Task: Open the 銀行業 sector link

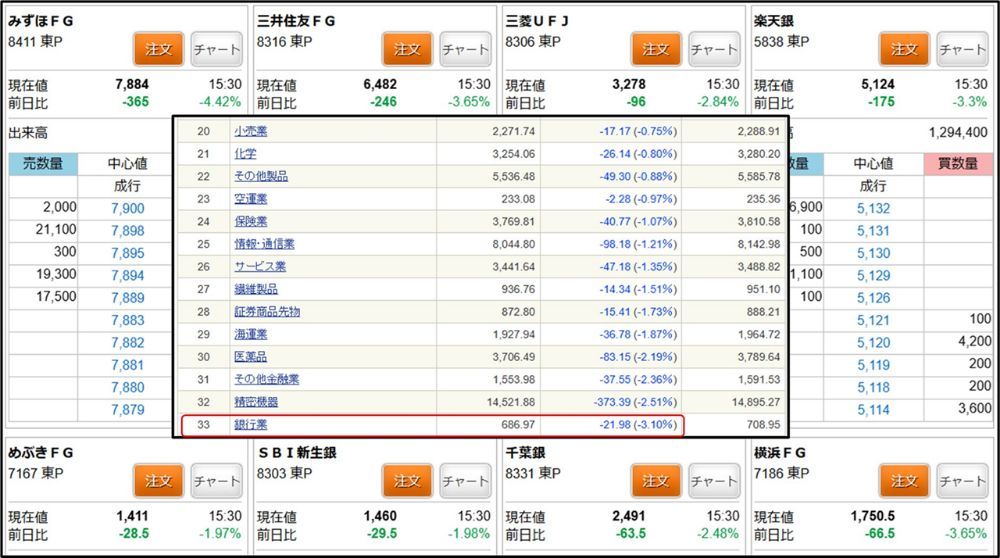Action: [x=251, y=425]
